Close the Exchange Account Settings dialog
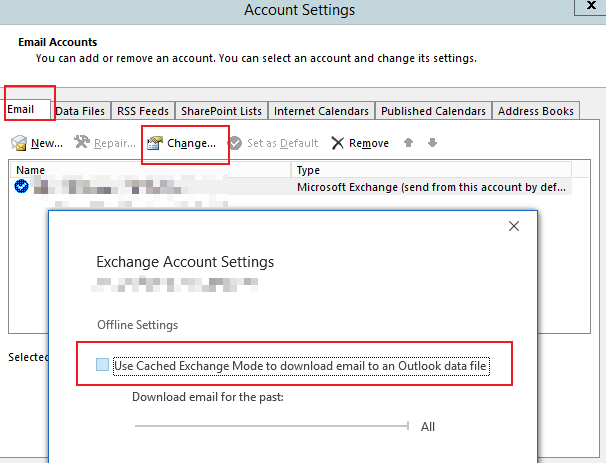Screen dimensions: 606x463 514,227
